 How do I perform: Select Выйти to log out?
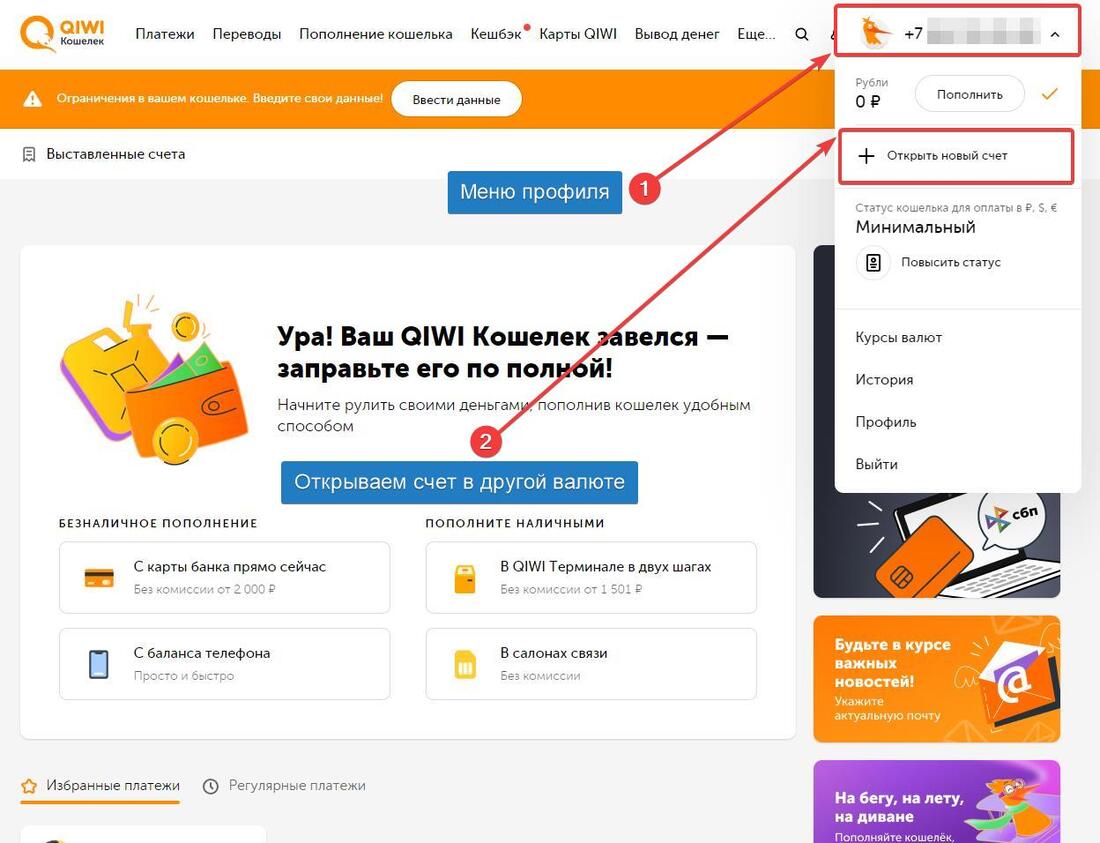pos(876,464)
